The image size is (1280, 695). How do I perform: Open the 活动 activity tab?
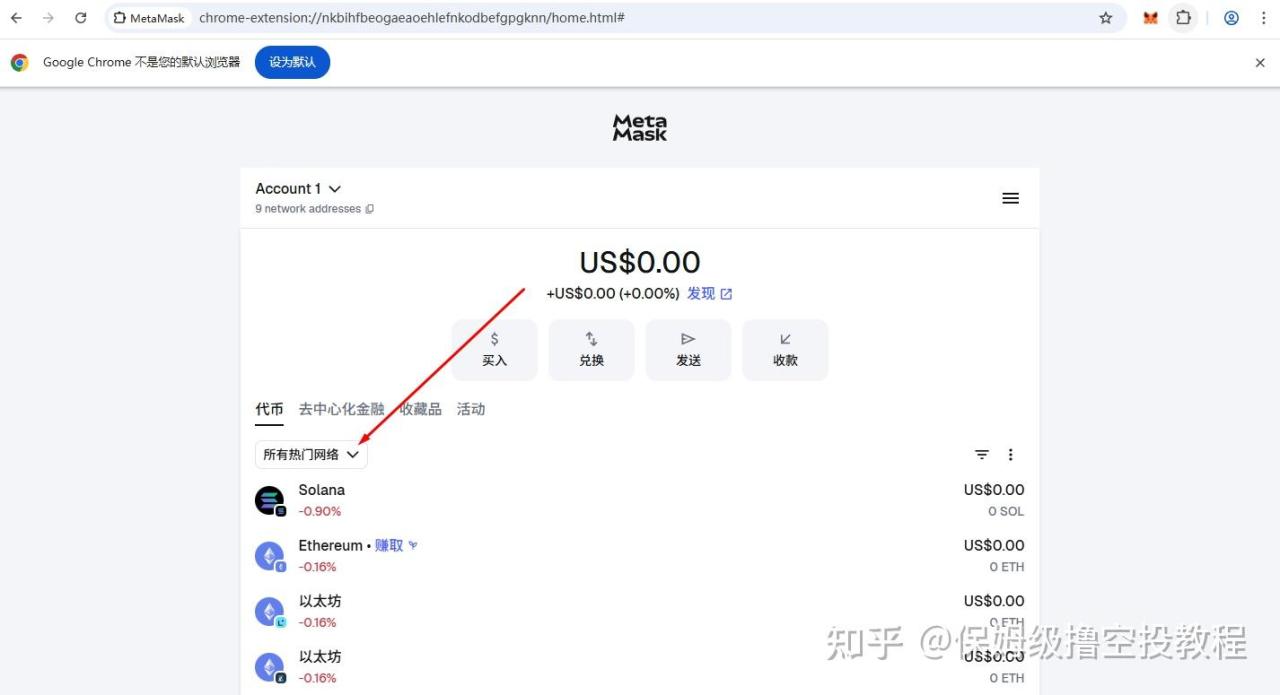tap(471, 409)
